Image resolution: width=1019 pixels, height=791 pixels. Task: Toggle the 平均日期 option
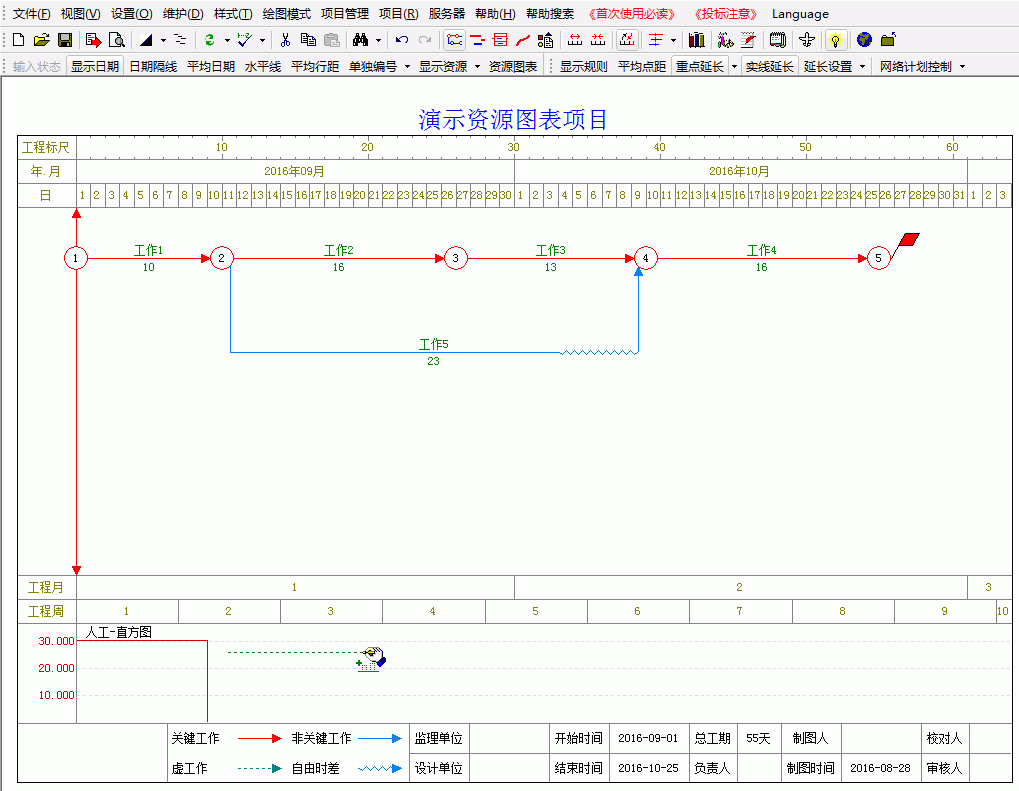coord(211,66)
